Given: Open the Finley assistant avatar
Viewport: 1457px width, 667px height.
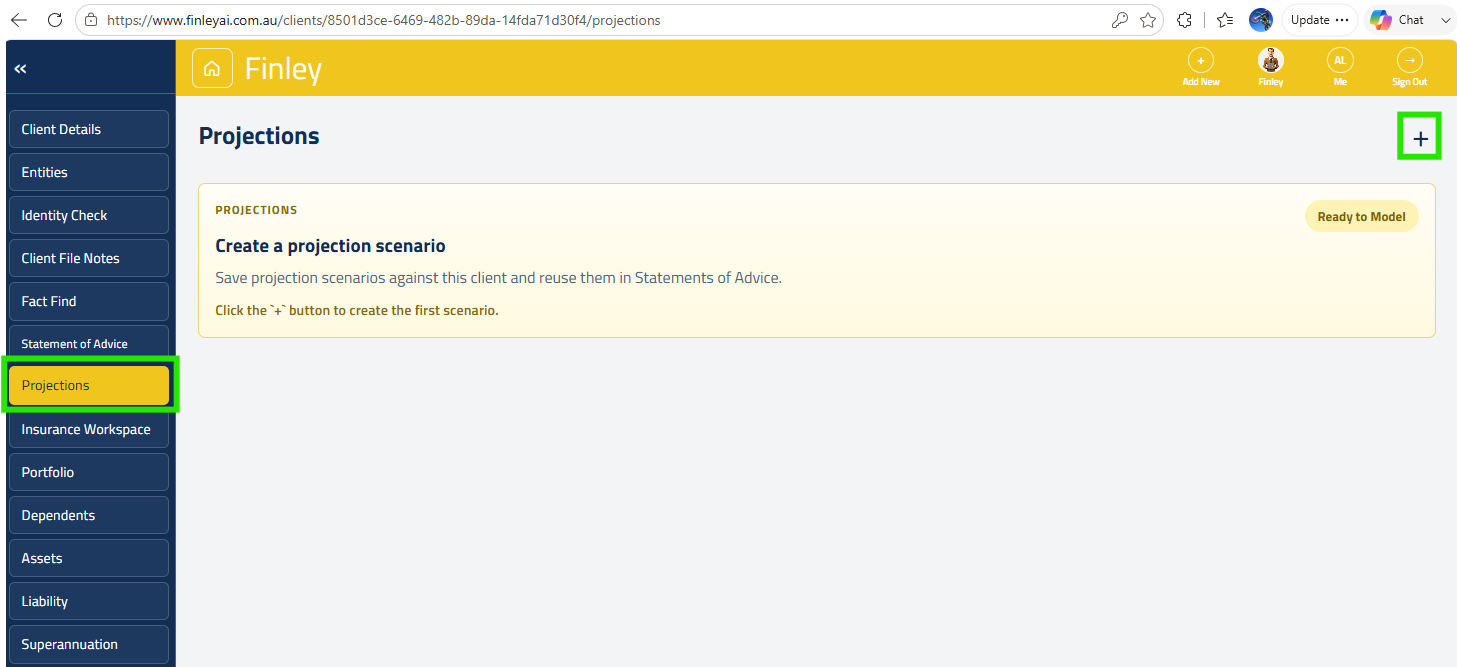Looking at the screenshot, I should point(1271,60).
